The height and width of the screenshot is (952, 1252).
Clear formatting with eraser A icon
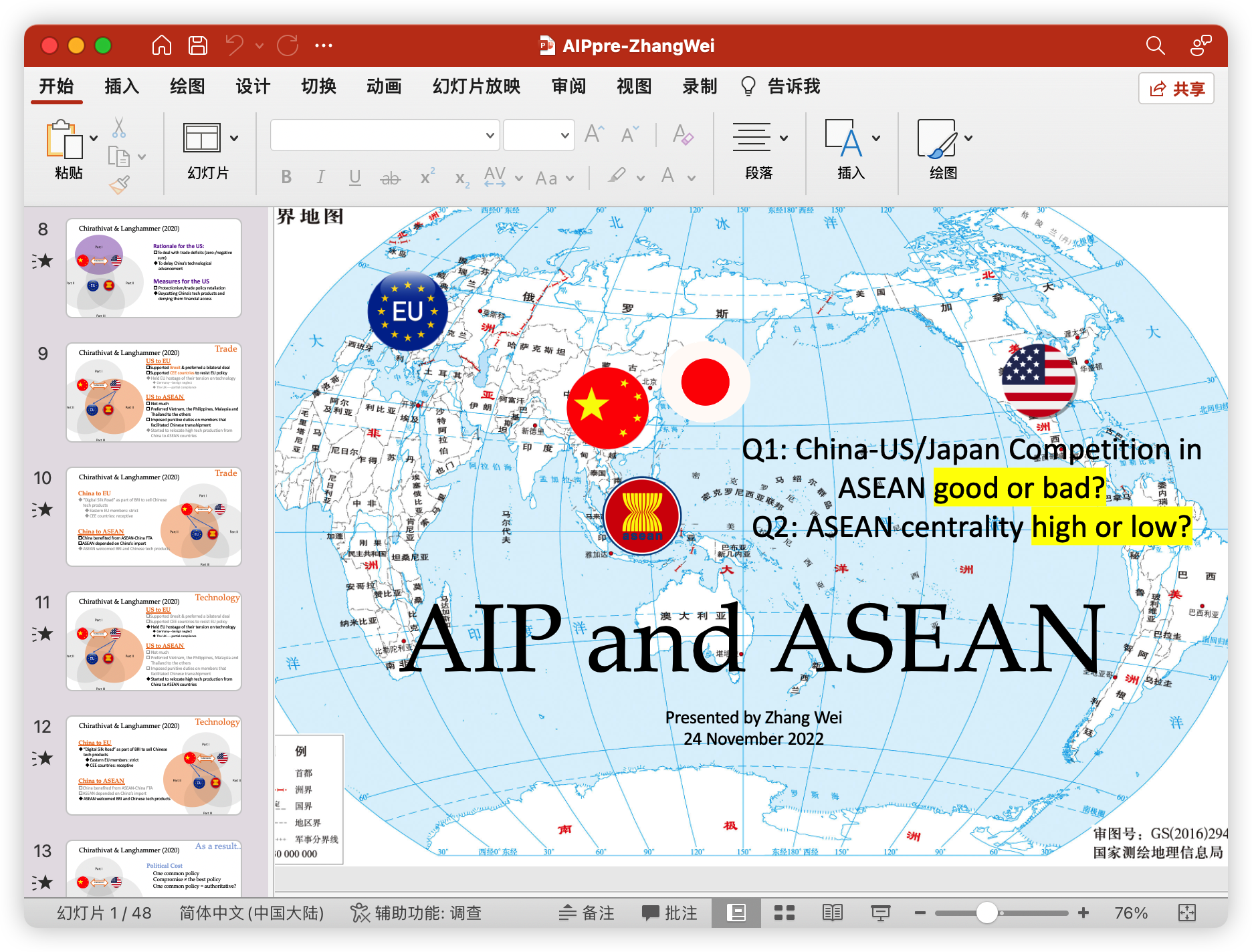tap(683, 134)
